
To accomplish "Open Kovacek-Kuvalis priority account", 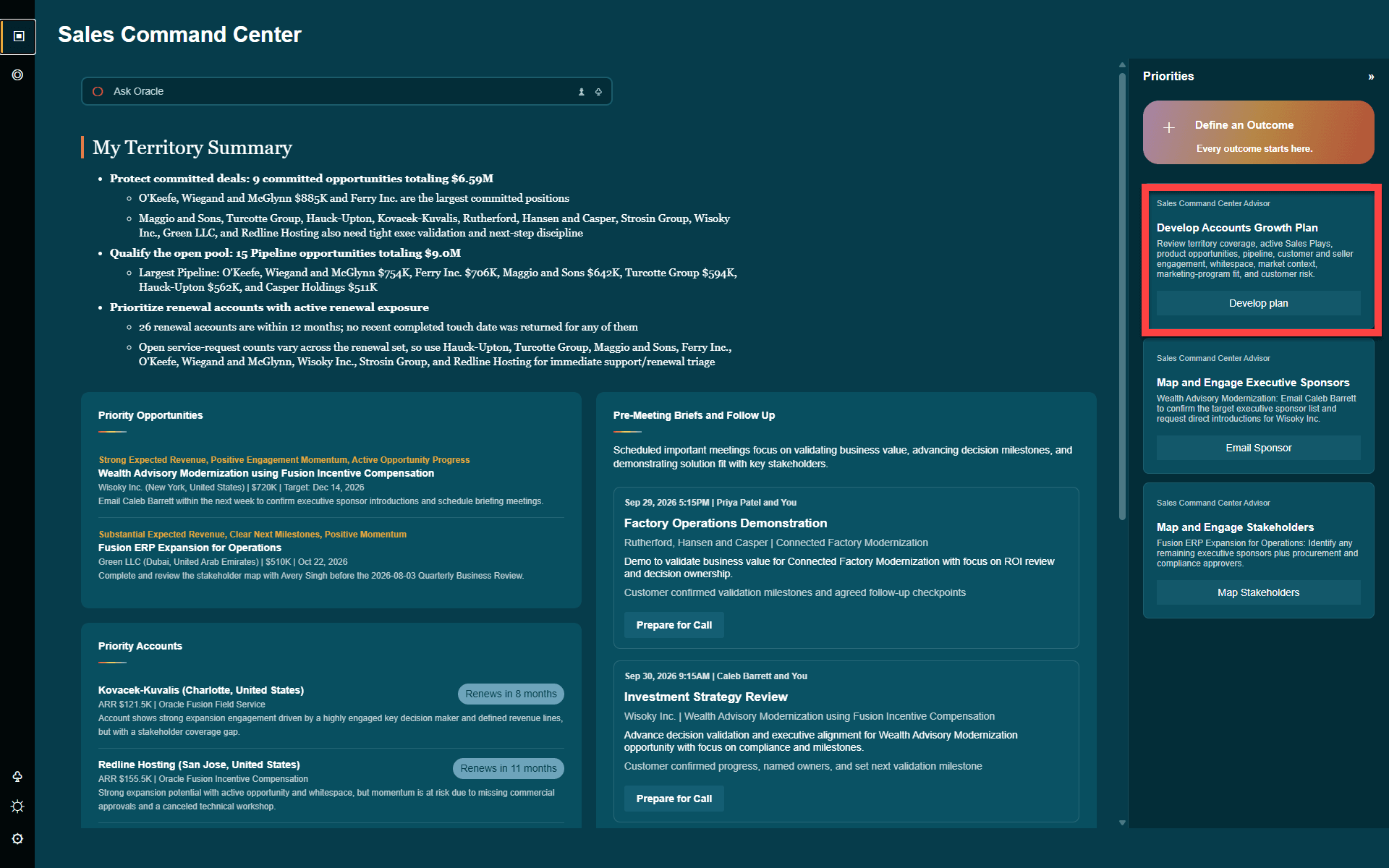I will (201, 690).
